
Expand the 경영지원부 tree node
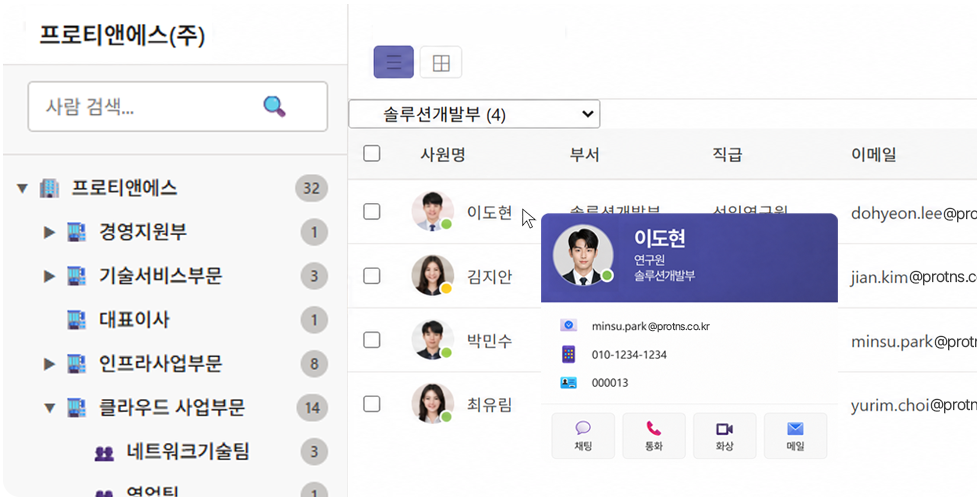click(x=49, y=232)
